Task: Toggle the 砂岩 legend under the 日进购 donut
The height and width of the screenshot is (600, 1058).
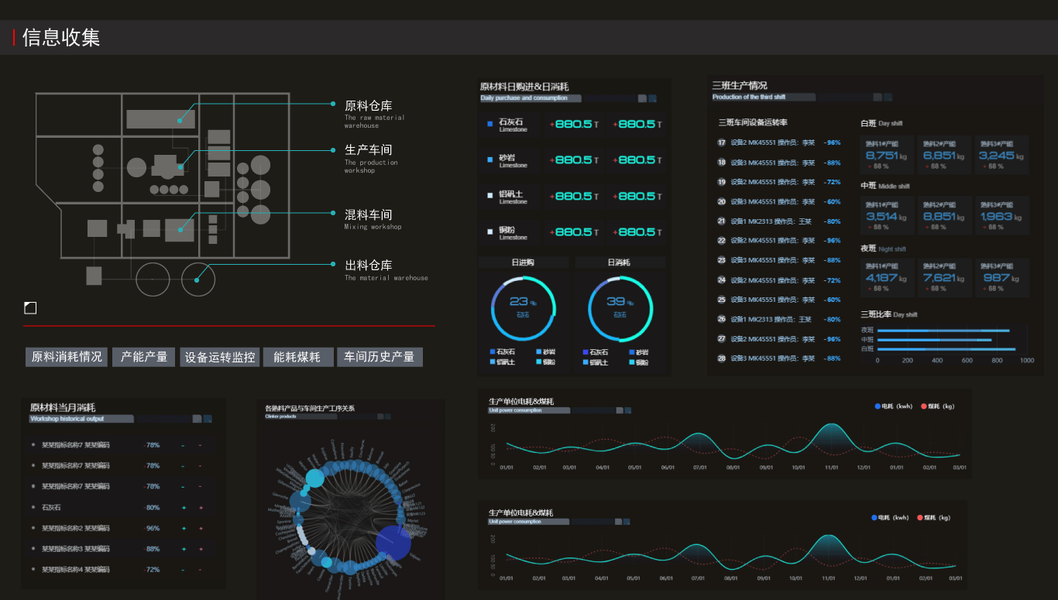Action: pyautogui.click(x=545, y=352)
